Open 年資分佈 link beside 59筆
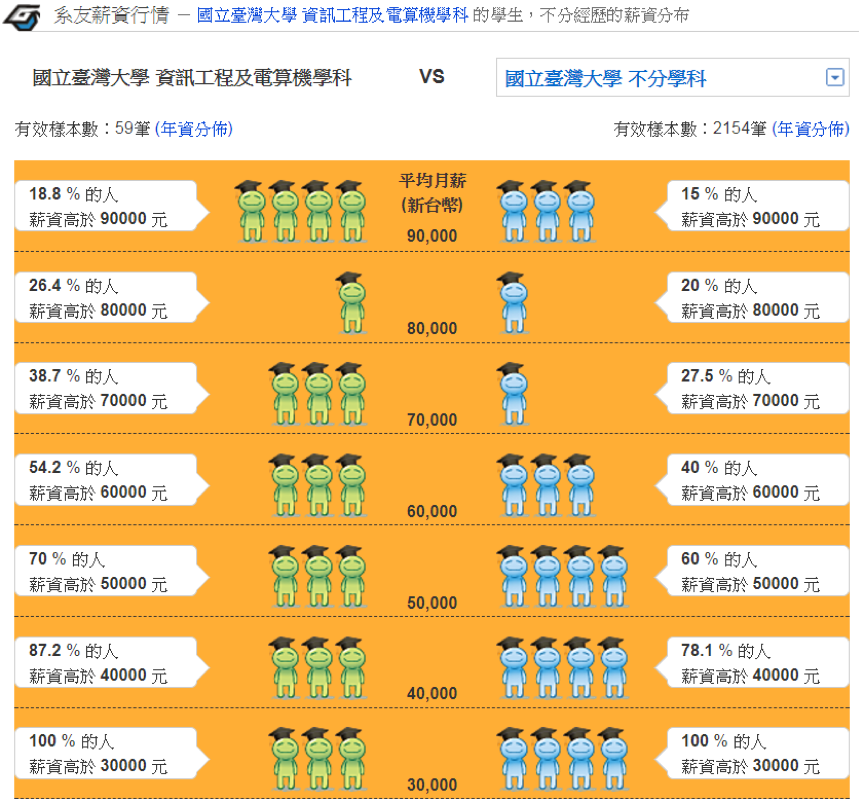The height and width of the screenshot is (802, 864). coord(193,129)
